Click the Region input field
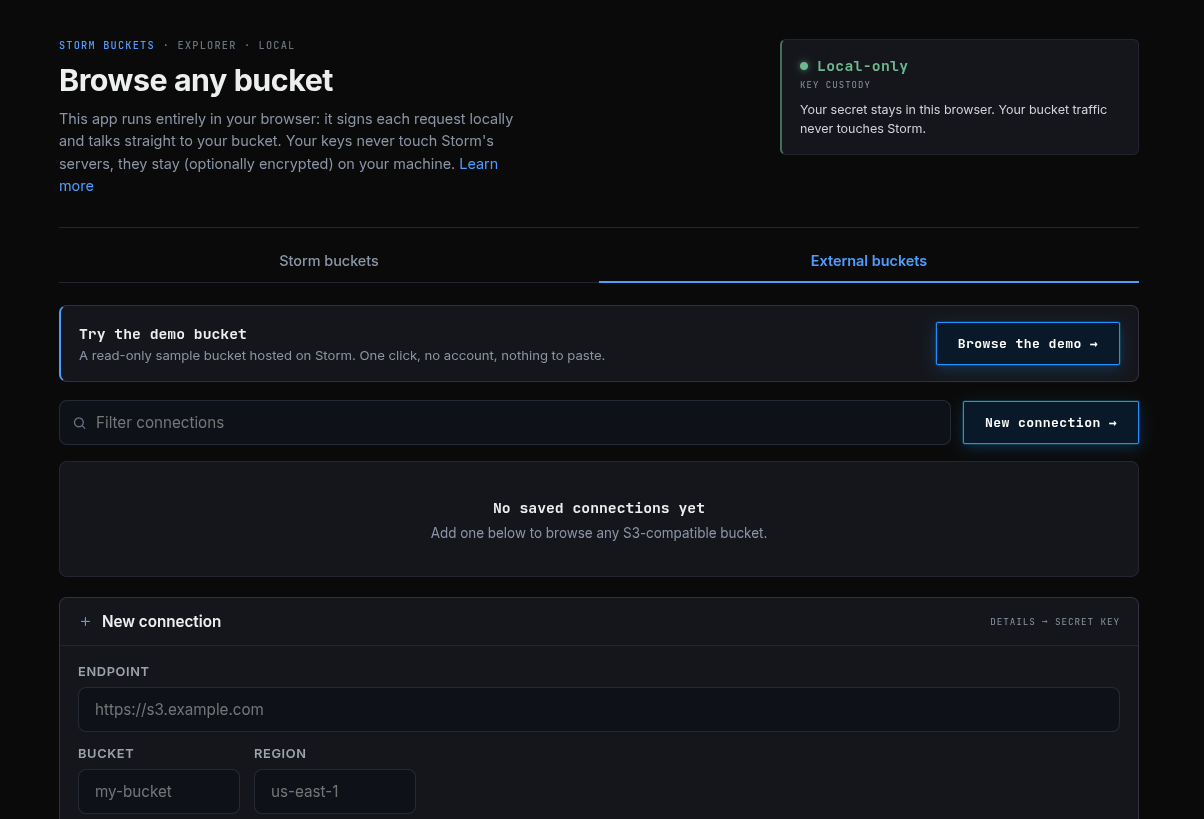This screenshot has width=1204, height=819. [x=335, y=792]
